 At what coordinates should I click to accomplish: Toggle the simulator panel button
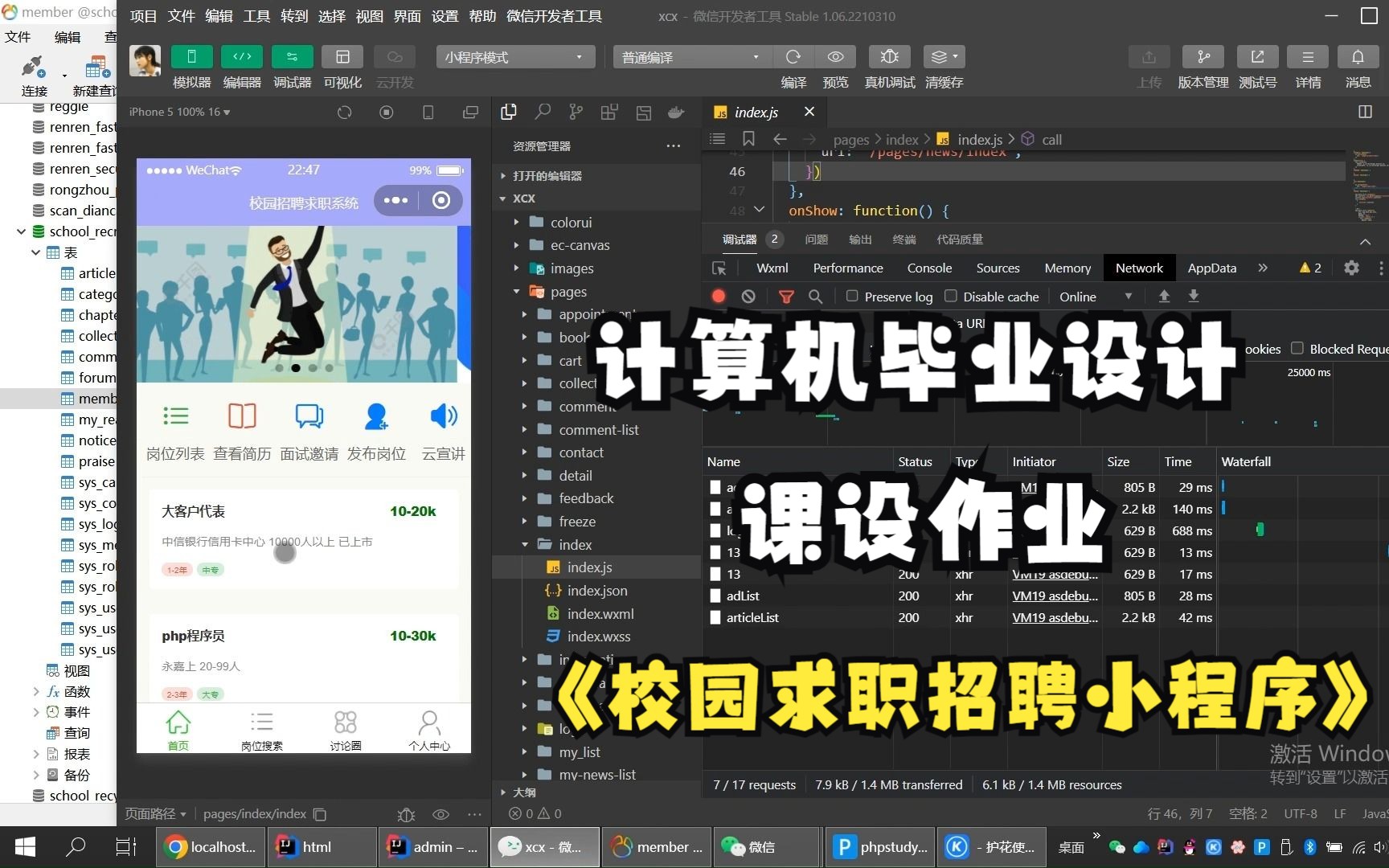pos(191,57)
